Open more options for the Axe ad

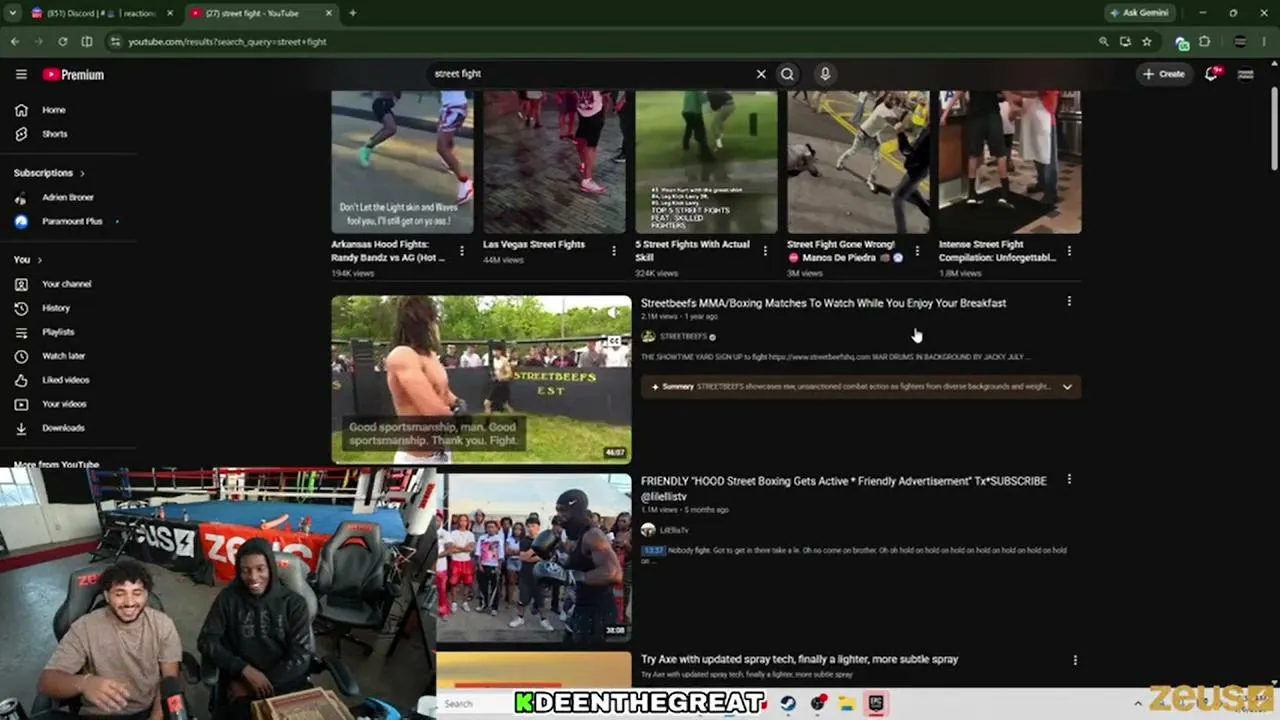click(1075, 660)
